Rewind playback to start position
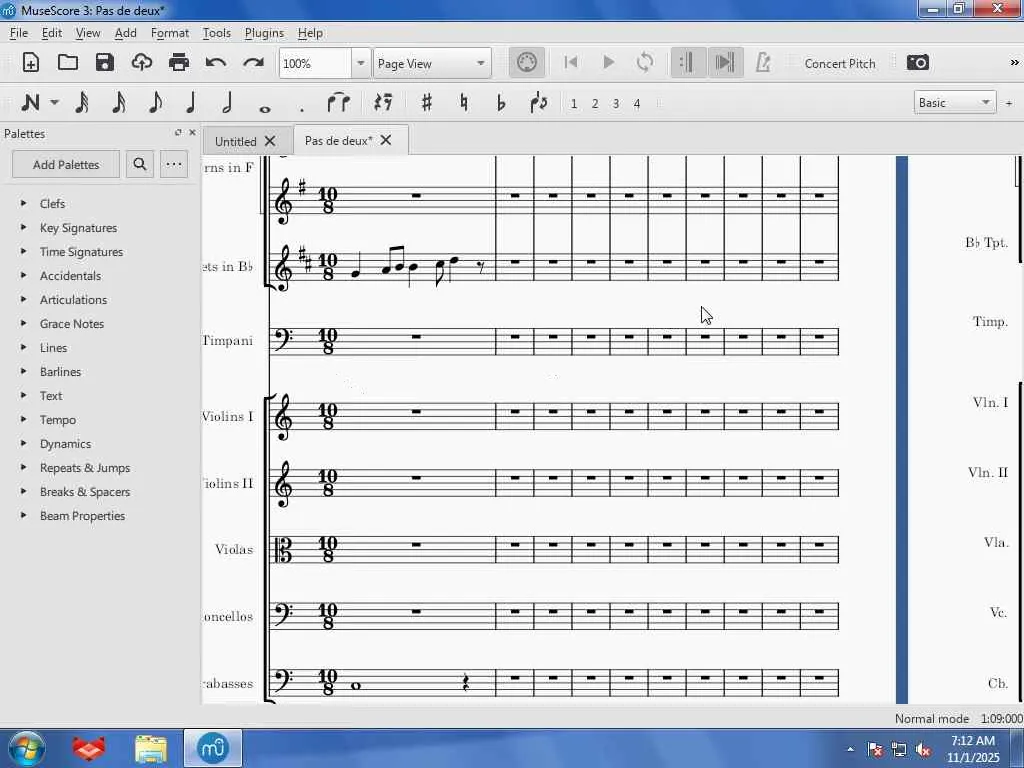 click(x=570, y=63)
